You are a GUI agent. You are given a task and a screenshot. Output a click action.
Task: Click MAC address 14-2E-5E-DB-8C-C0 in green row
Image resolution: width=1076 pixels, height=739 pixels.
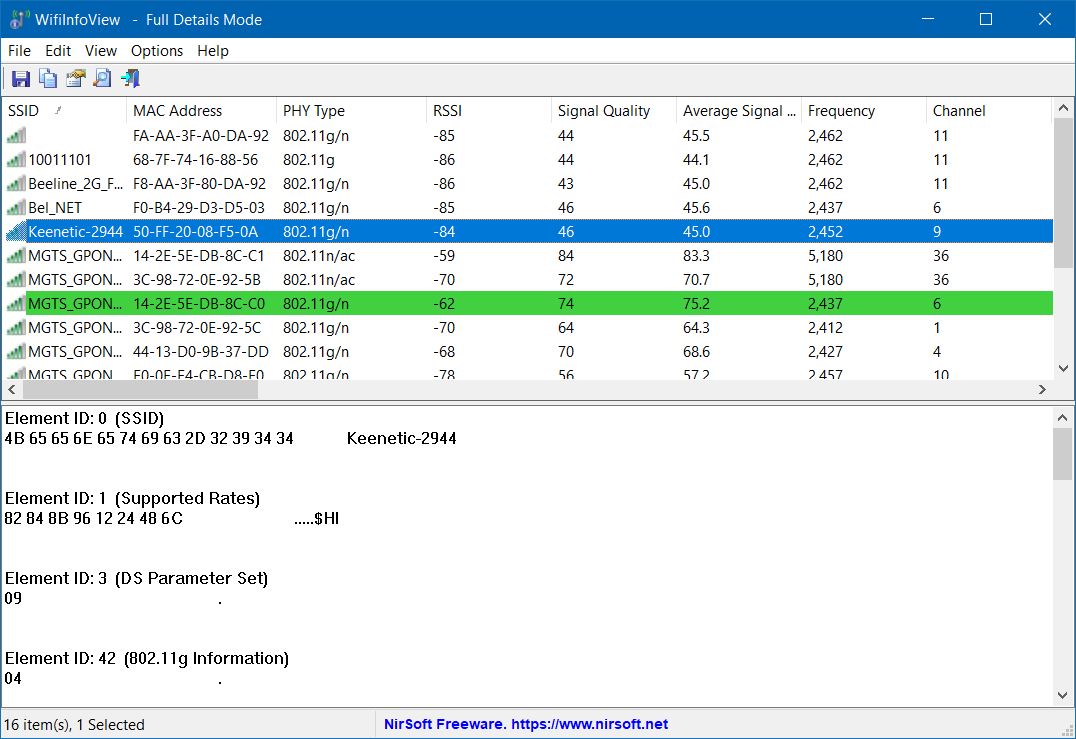[198, 304]
